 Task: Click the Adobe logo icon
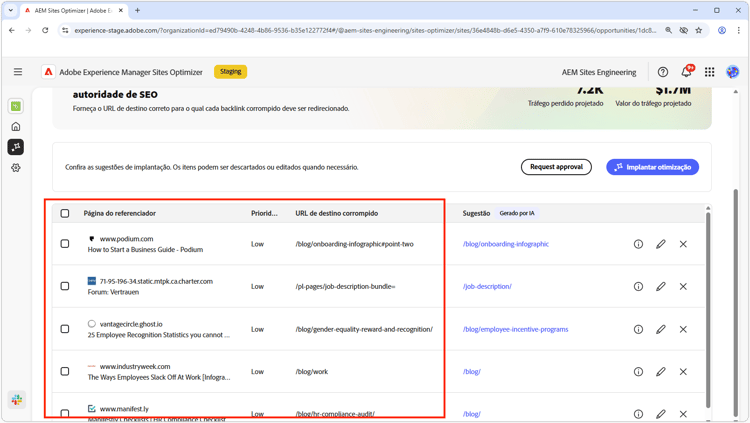tap(48, 72)
